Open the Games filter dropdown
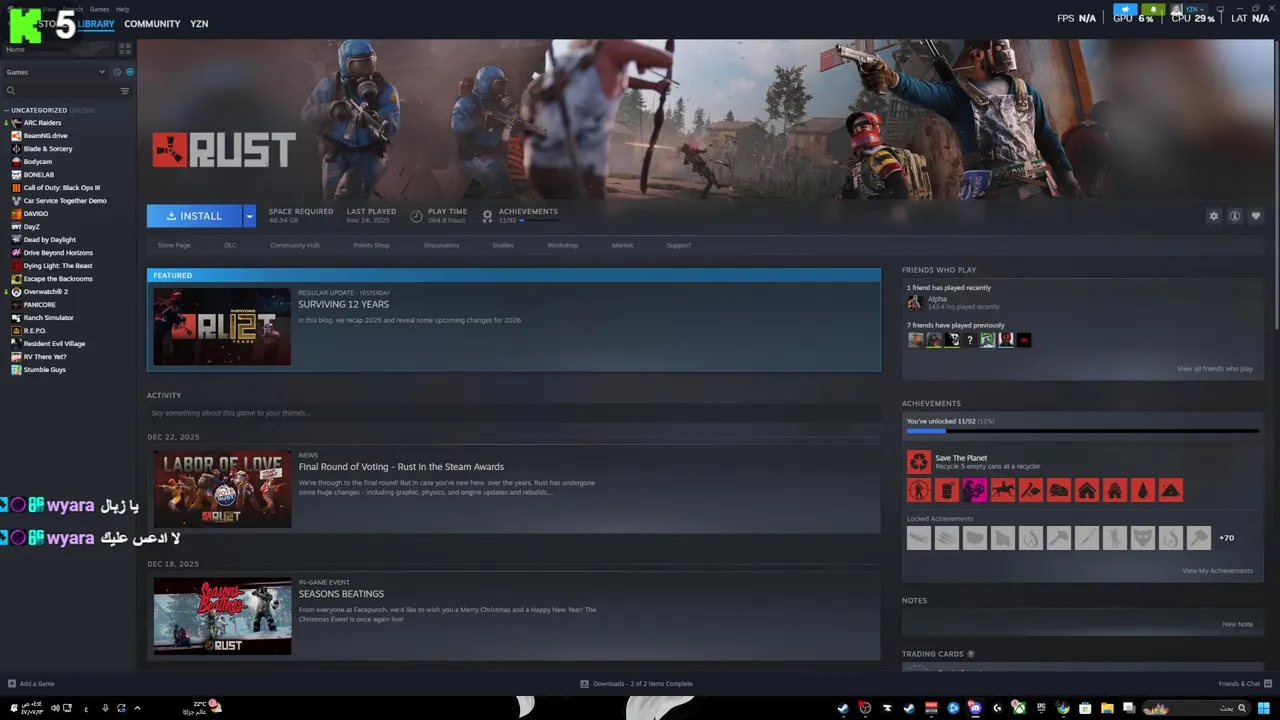Viewport: 1280px width, 720px height. [55, 72]
